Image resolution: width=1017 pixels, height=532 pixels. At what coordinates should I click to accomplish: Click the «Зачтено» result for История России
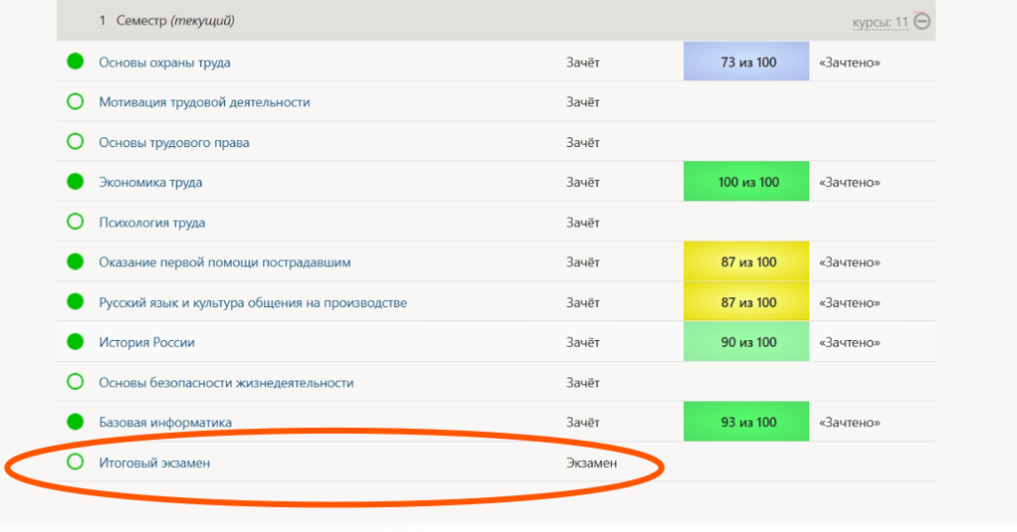(x=849, y=343)
